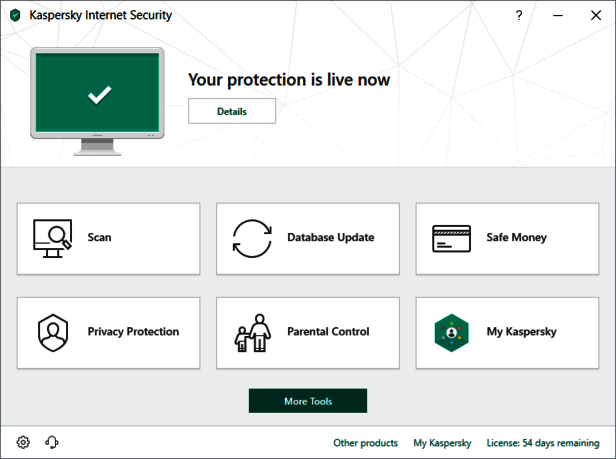Click the "Your protection is live now" heading
The image size is (616, 459).
pyautogui.click(x=289, y=79)
